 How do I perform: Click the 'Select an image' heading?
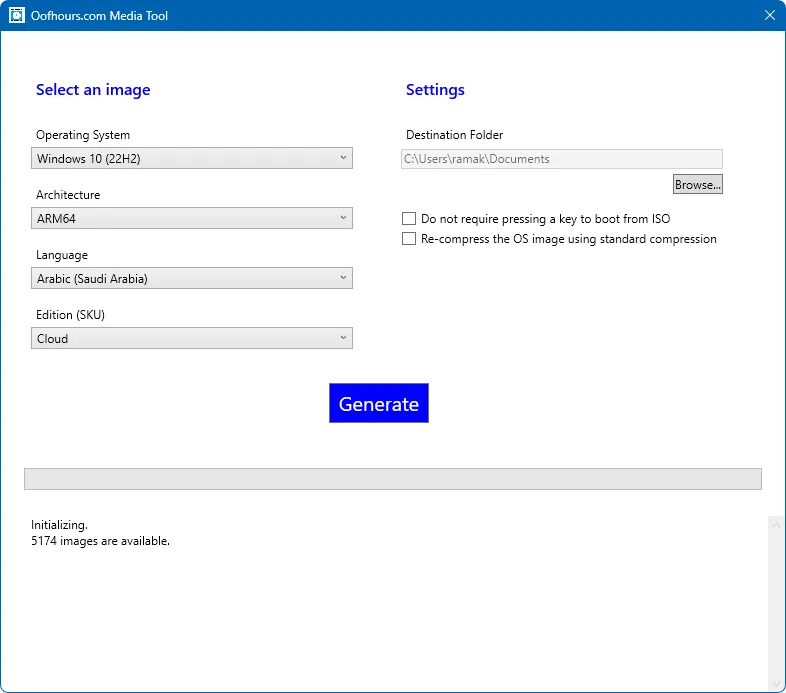pos(93,90)
